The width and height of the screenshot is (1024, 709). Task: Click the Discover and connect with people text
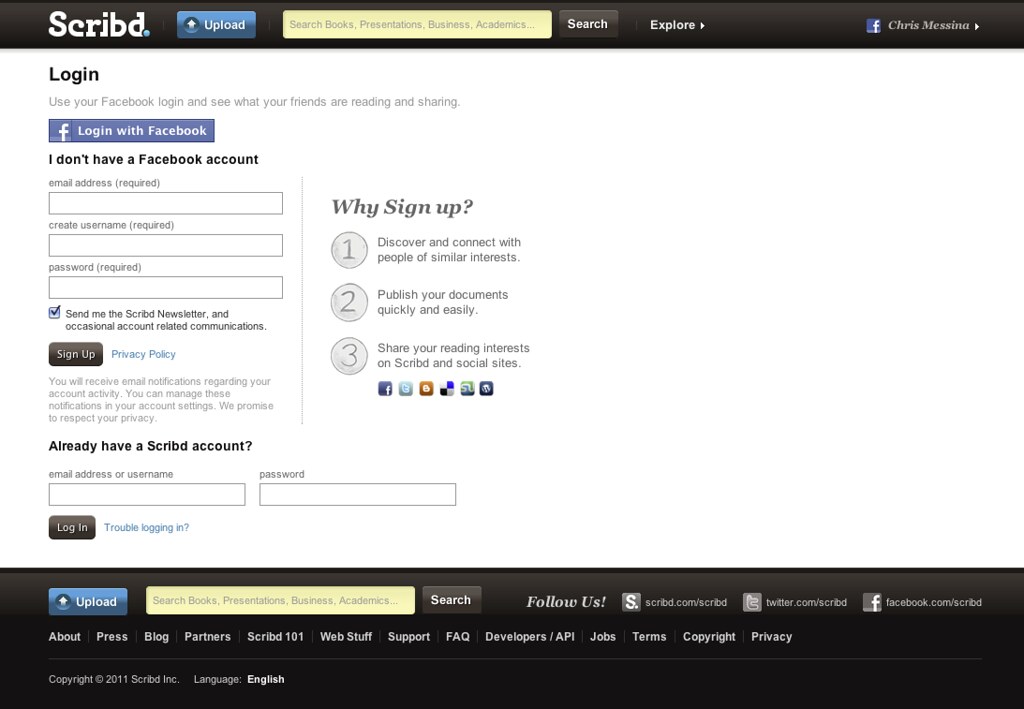pos(449,249)
